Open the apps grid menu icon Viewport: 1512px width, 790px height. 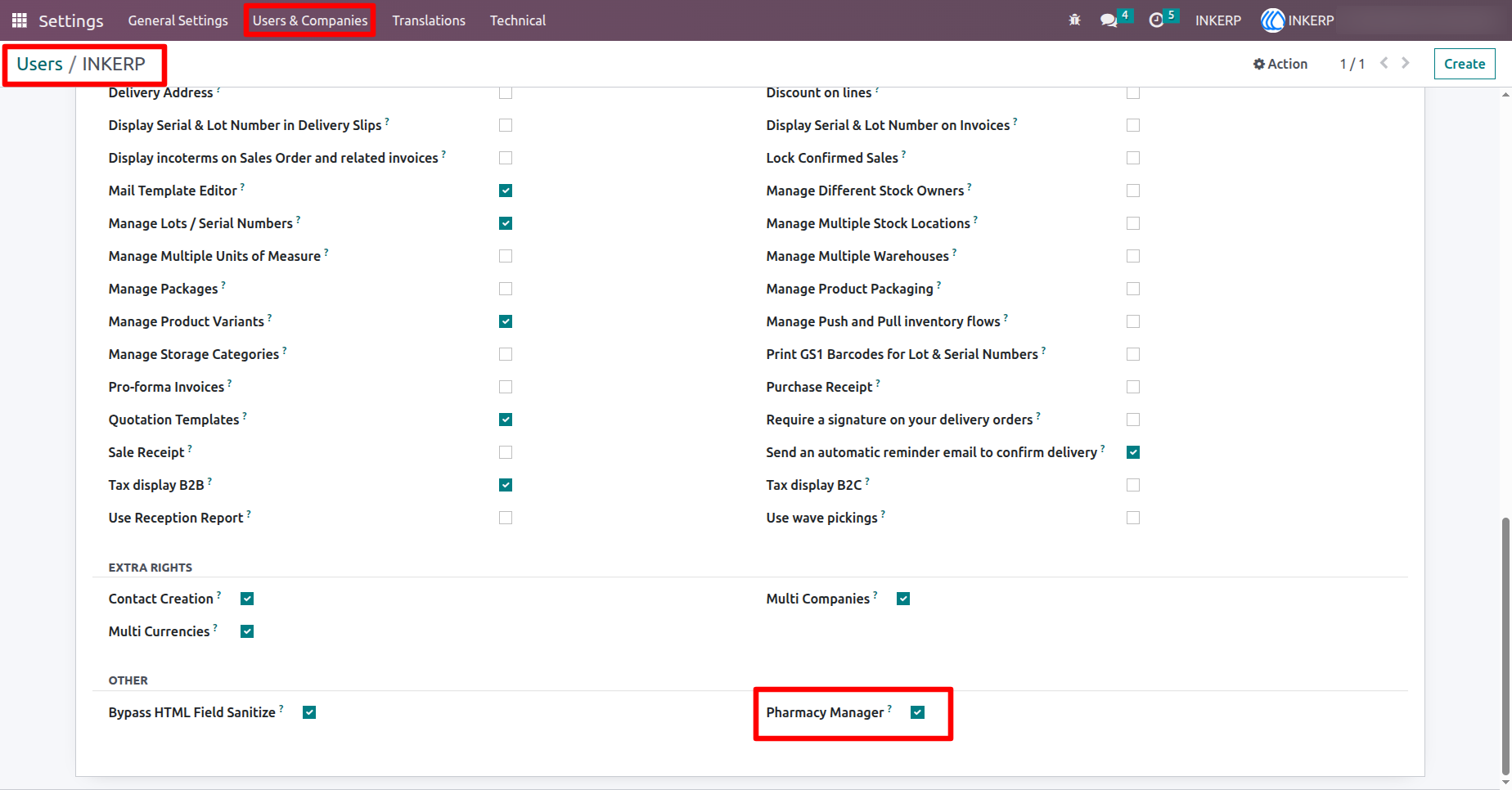[20, 20]
